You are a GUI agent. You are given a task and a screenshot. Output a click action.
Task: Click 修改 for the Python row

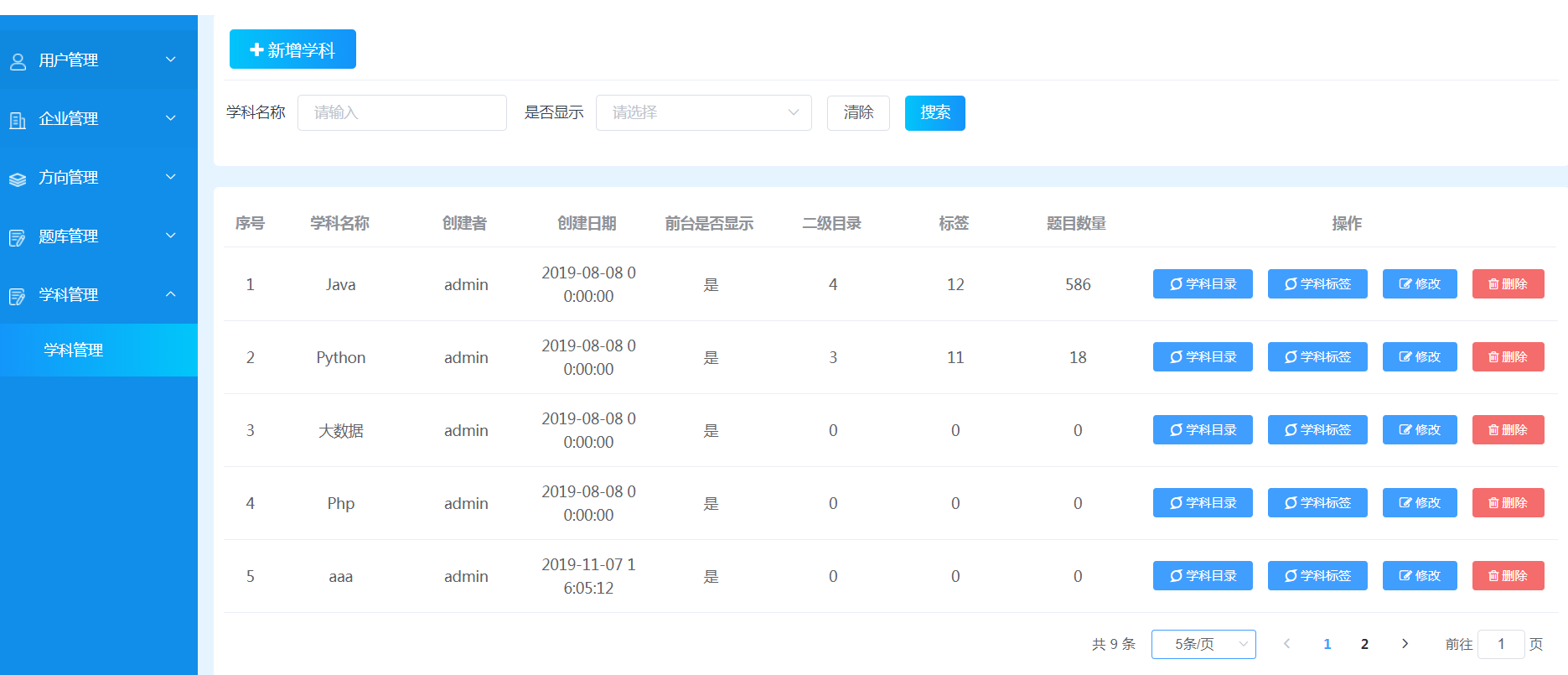tap(1420, 357)
